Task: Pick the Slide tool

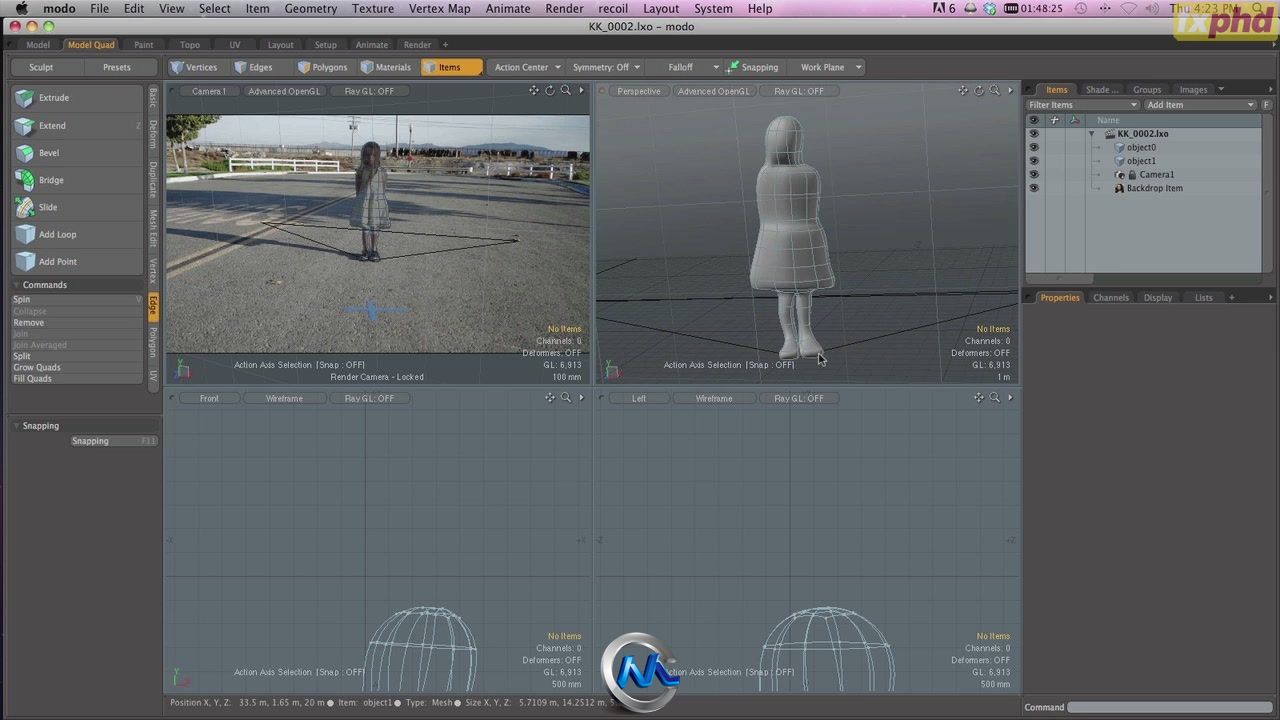Action: coord(77,207)
